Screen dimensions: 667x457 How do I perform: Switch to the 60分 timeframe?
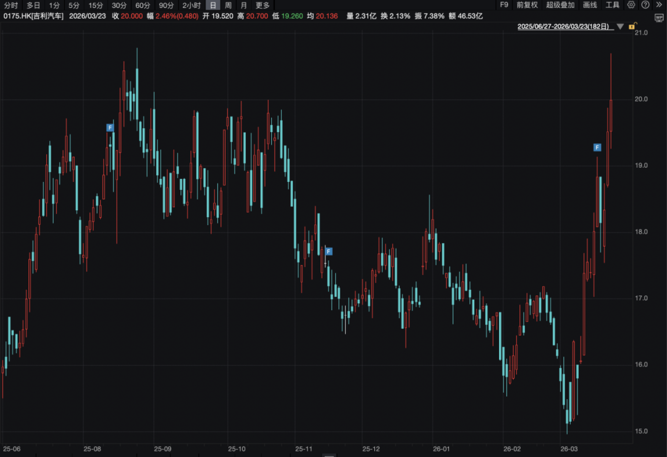(143, 5)
